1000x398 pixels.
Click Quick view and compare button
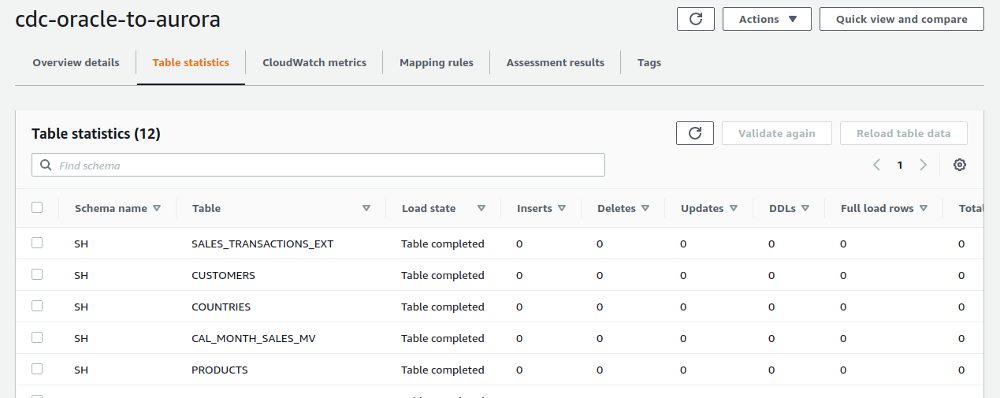click(902, 19)
